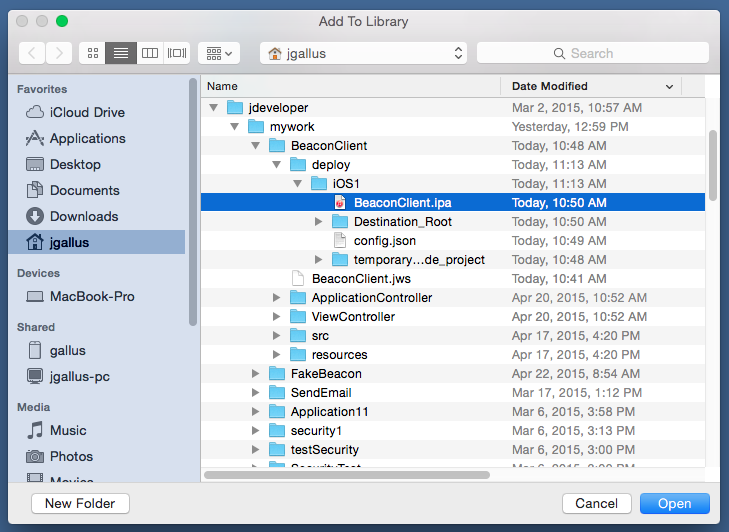Select the ViewController row name
Image resolution: width=729 pixels, height=532 pixels.
(x=353, y=317)
